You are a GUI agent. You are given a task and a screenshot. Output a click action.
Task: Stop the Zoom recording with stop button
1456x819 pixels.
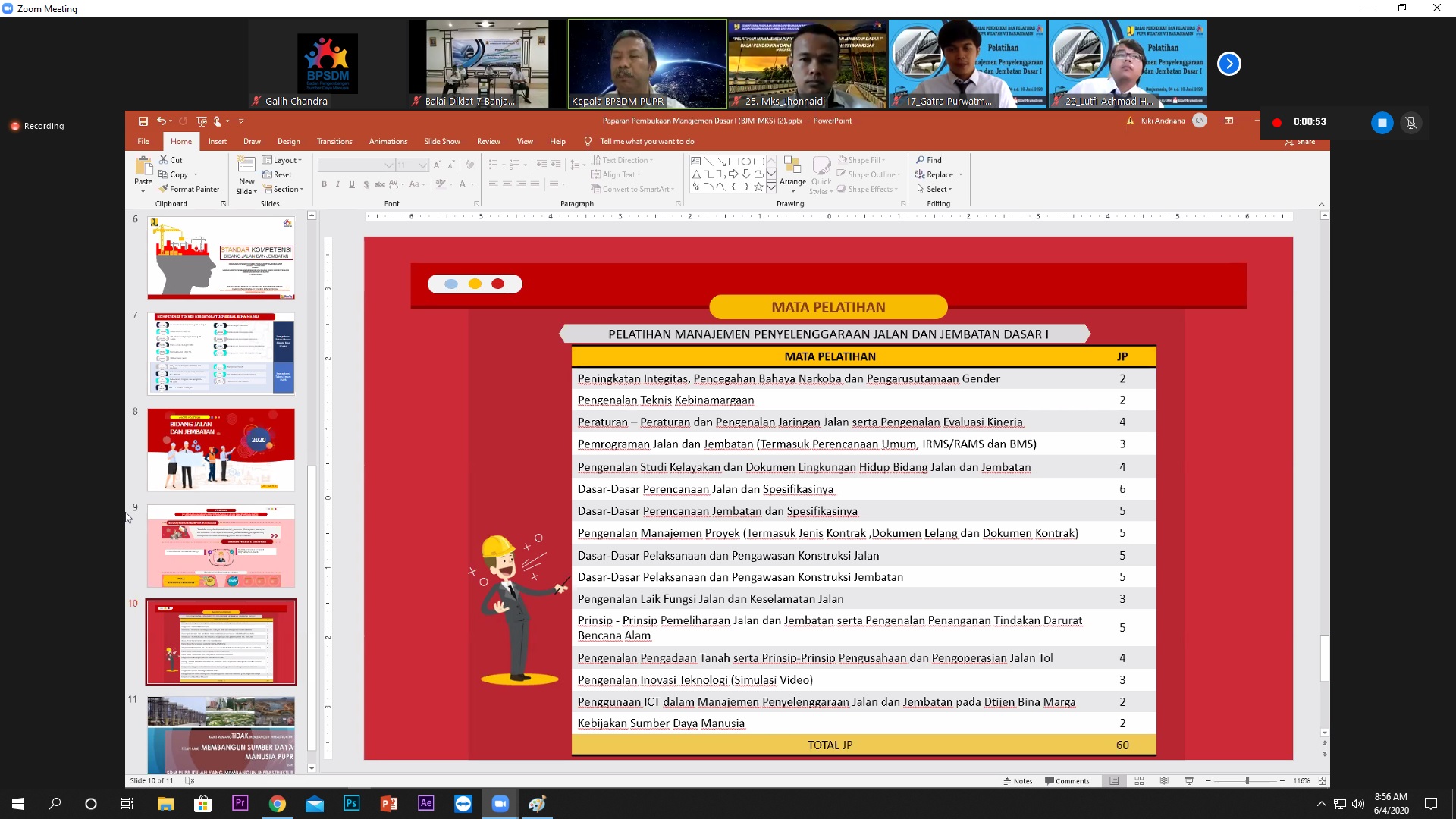(1382, 123)
